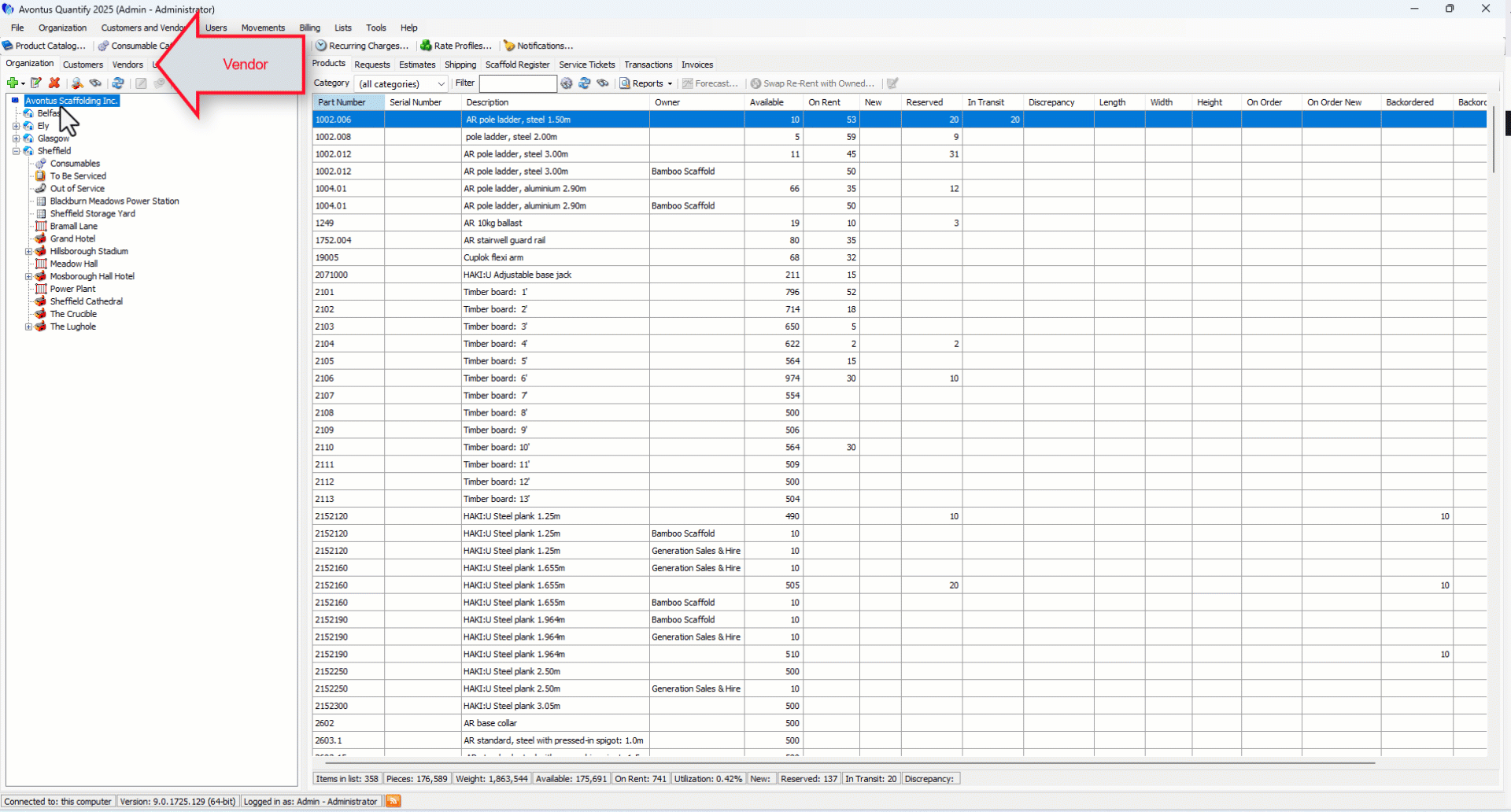
Task: Click the green plus Add icon
Action: [x=12, y=83]
